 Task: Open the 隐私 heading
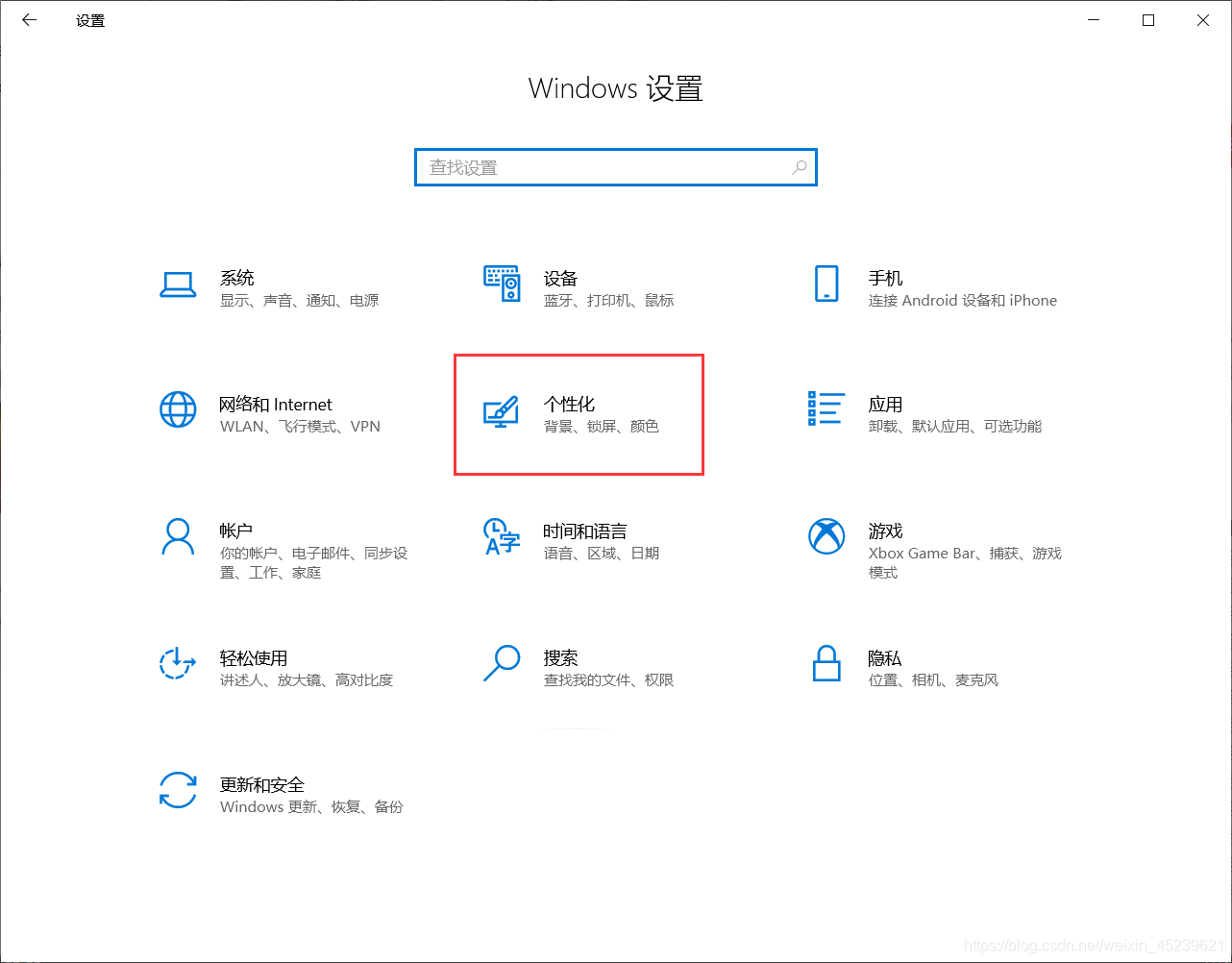(884, 658)
